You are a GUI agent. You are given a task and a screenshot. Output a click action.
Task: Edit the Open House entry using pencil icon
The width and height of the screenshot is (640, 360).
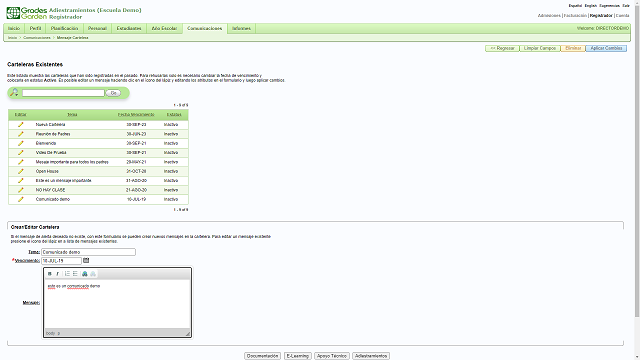click(x=20, y=171)
